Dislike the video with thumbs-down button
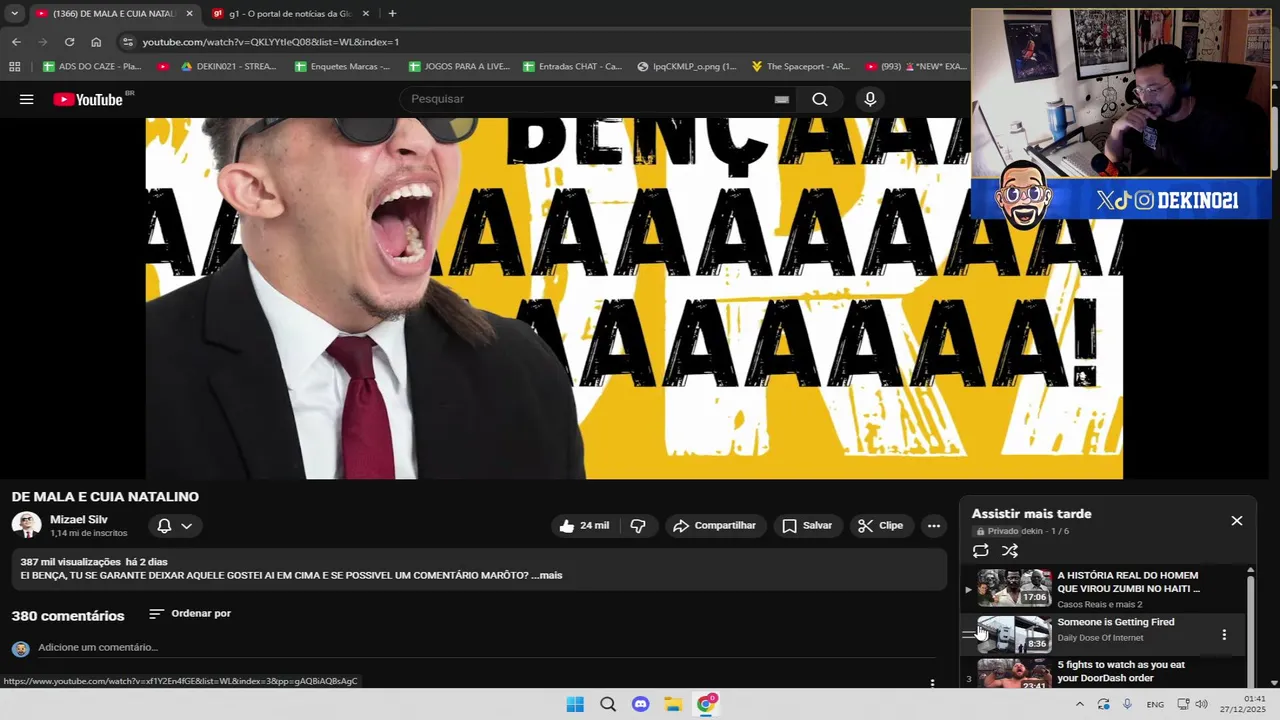This screenshot has width=1280, height=720. tap(638, 526)
